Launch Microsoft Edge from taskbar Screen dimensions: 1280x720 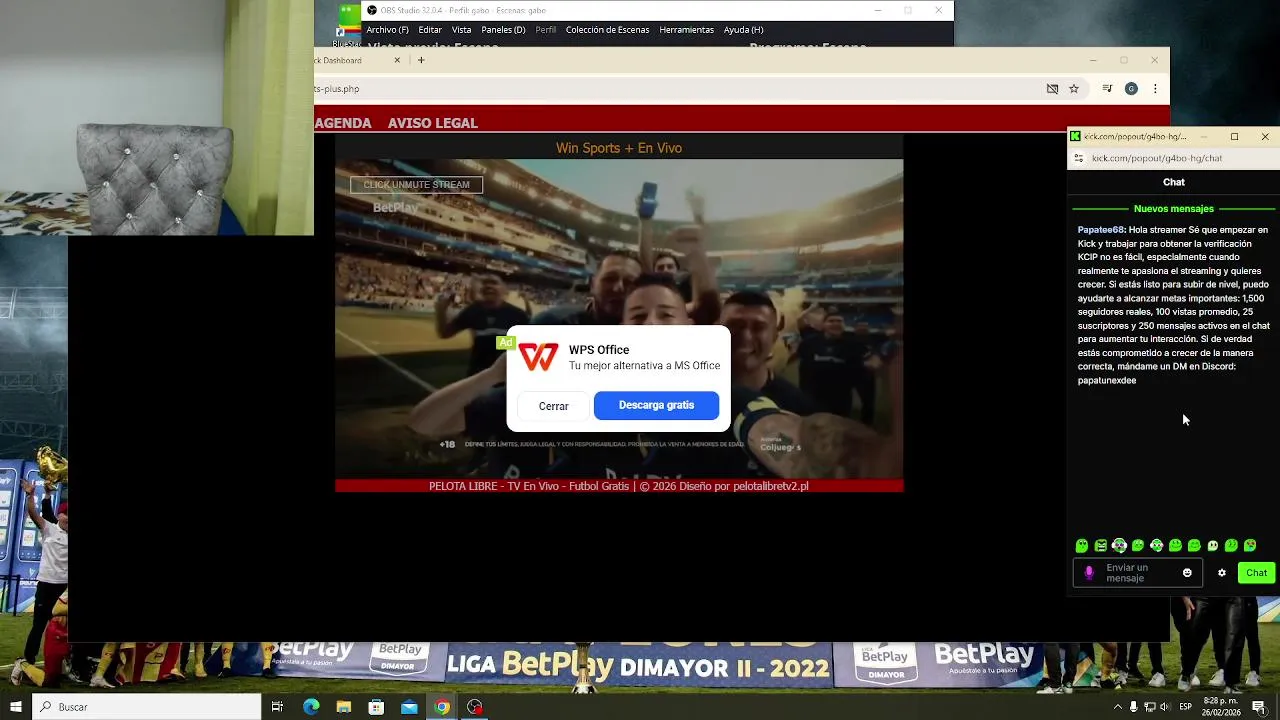tap(311, 707)
